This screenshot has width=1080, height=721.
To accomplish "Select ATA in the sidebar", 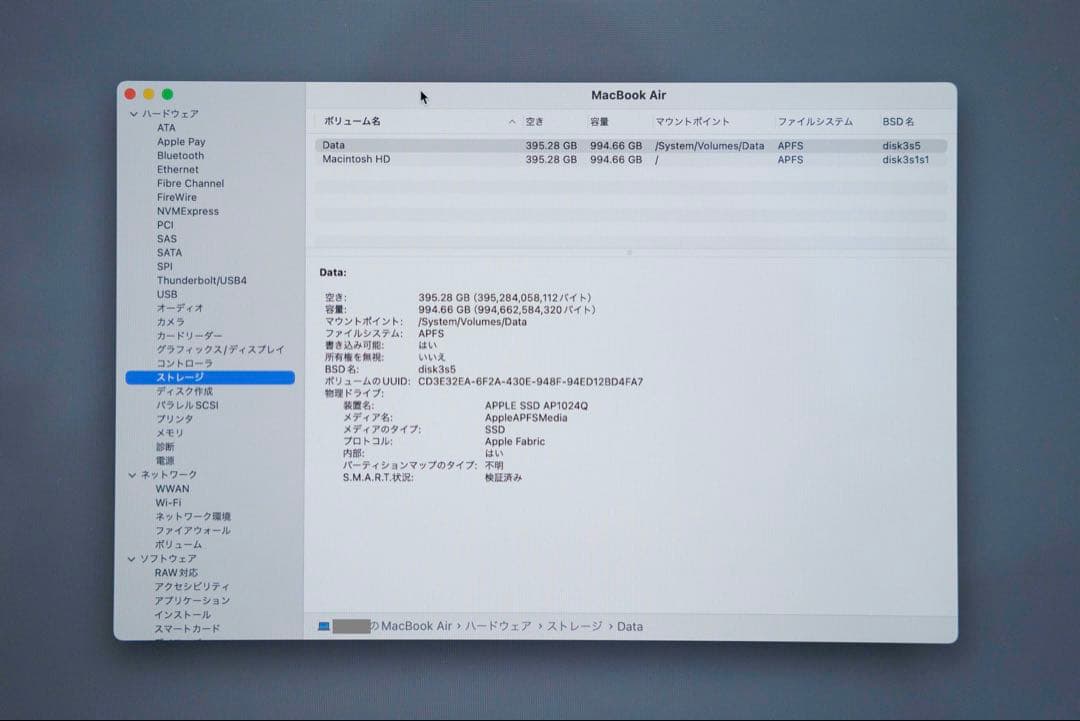I will tap(166, 128).
